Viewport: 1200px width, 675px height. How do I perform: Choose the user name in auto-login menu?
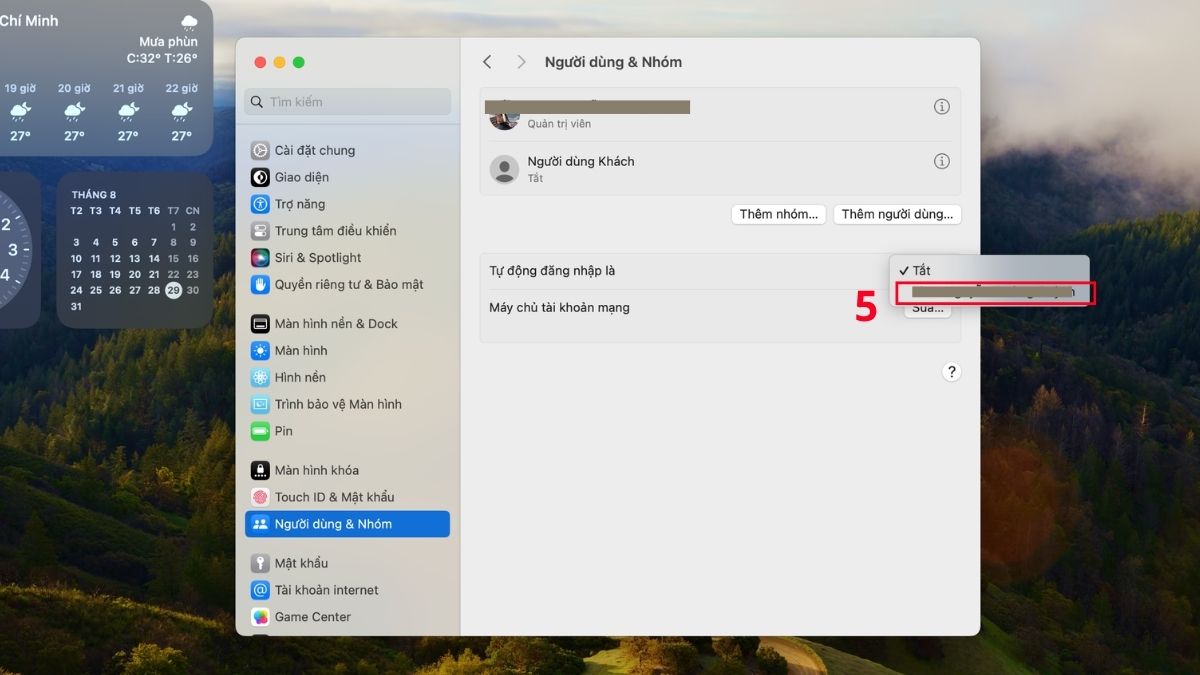click(996, 293)
